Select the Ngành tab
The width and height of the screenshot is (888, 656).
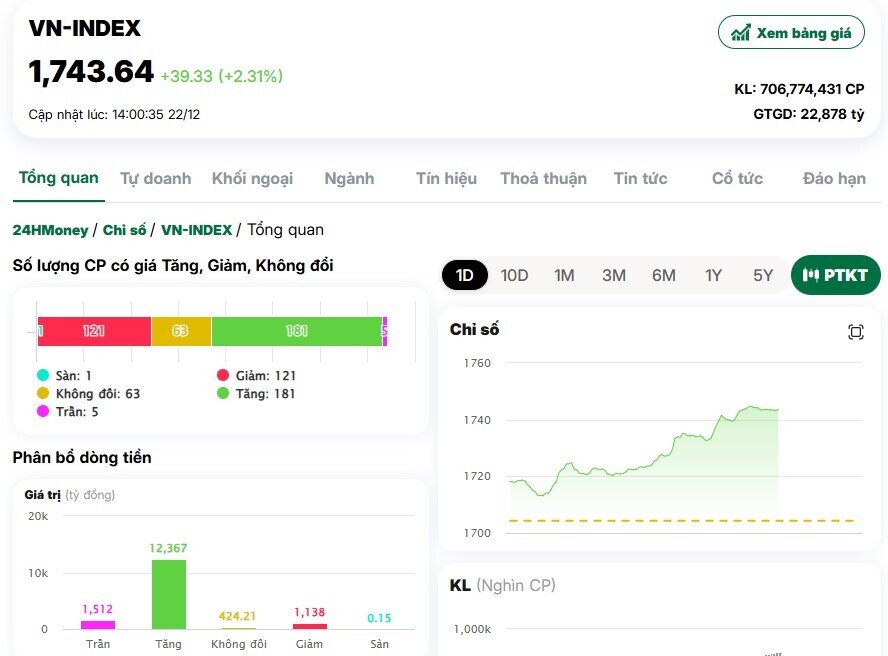tap(348, 177)
